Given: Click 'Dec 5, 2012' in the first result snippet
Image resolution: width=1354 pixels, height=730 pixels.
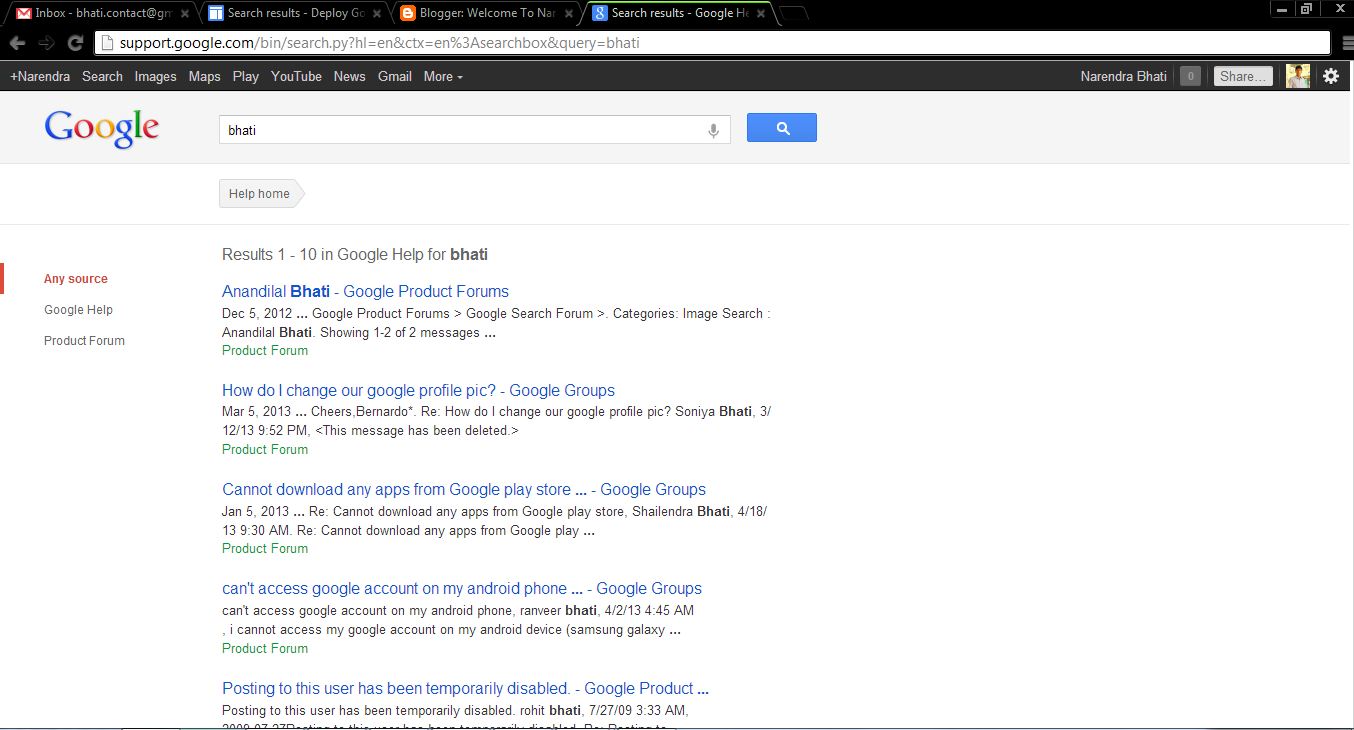Looking at the screenshot, I should (x=257, y=313).
